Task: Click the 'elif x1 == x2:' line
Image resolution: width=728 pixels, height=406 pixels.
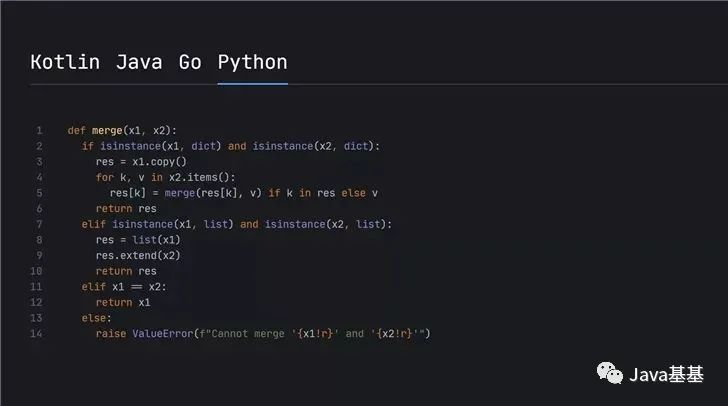Action: tap(124, 287)
